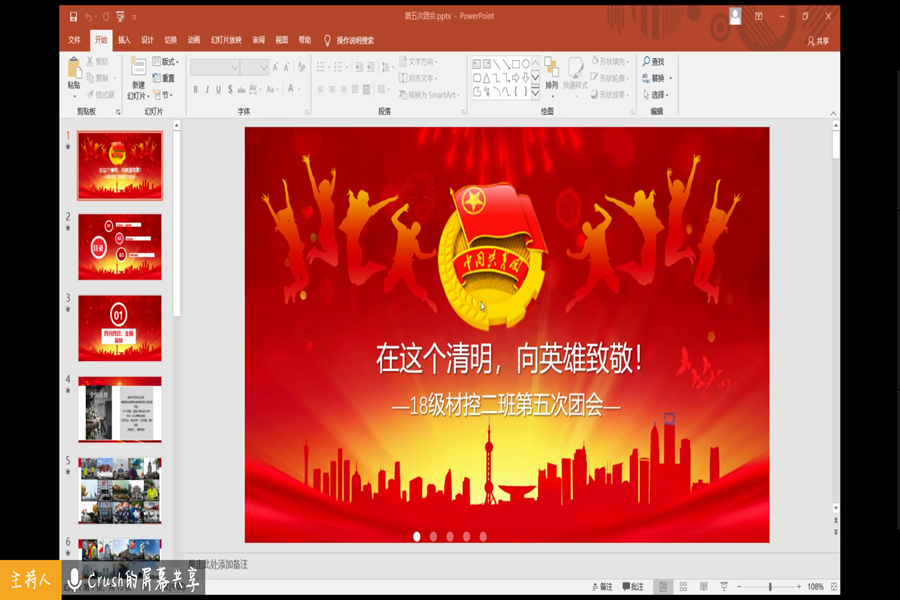
Task: Toggle Underline formatting
Action: coord(219,89)
